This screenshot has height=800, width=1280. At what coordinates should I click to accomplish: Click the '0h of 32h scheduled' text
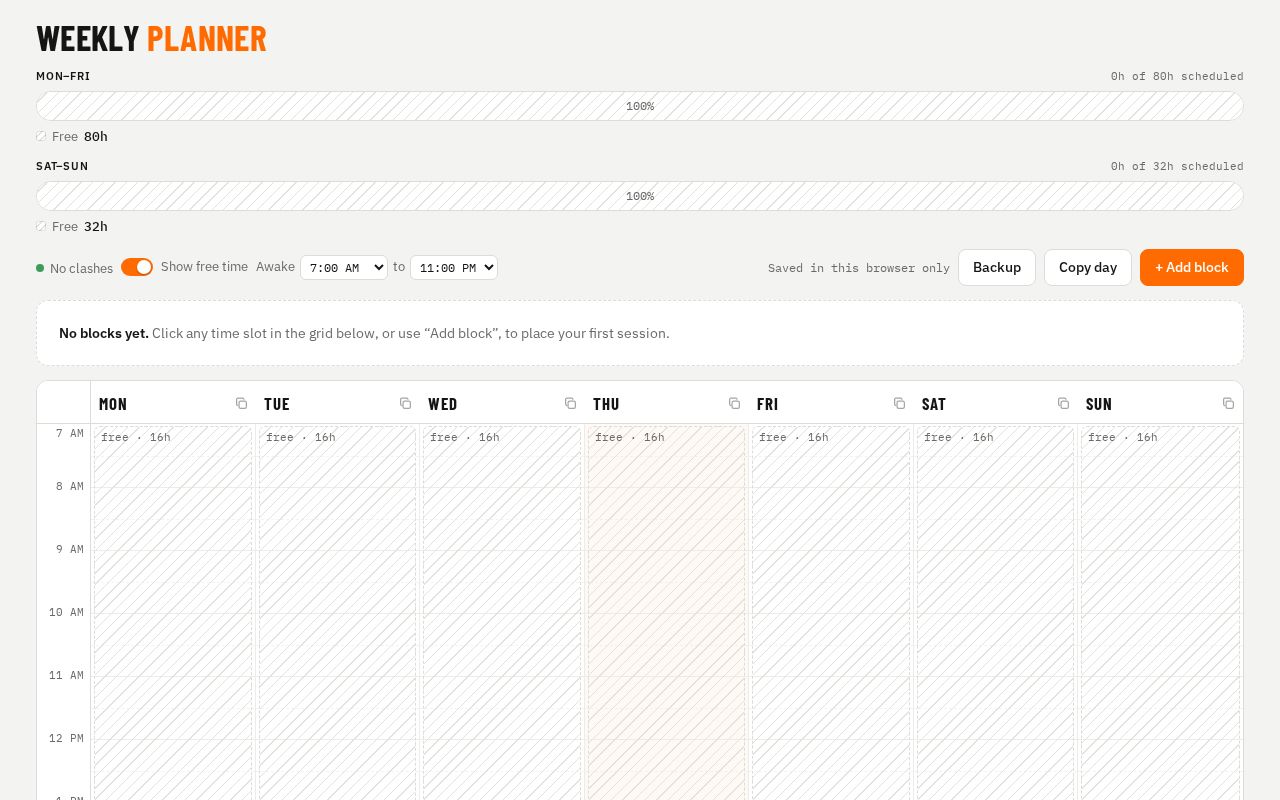coord(1177,166)
